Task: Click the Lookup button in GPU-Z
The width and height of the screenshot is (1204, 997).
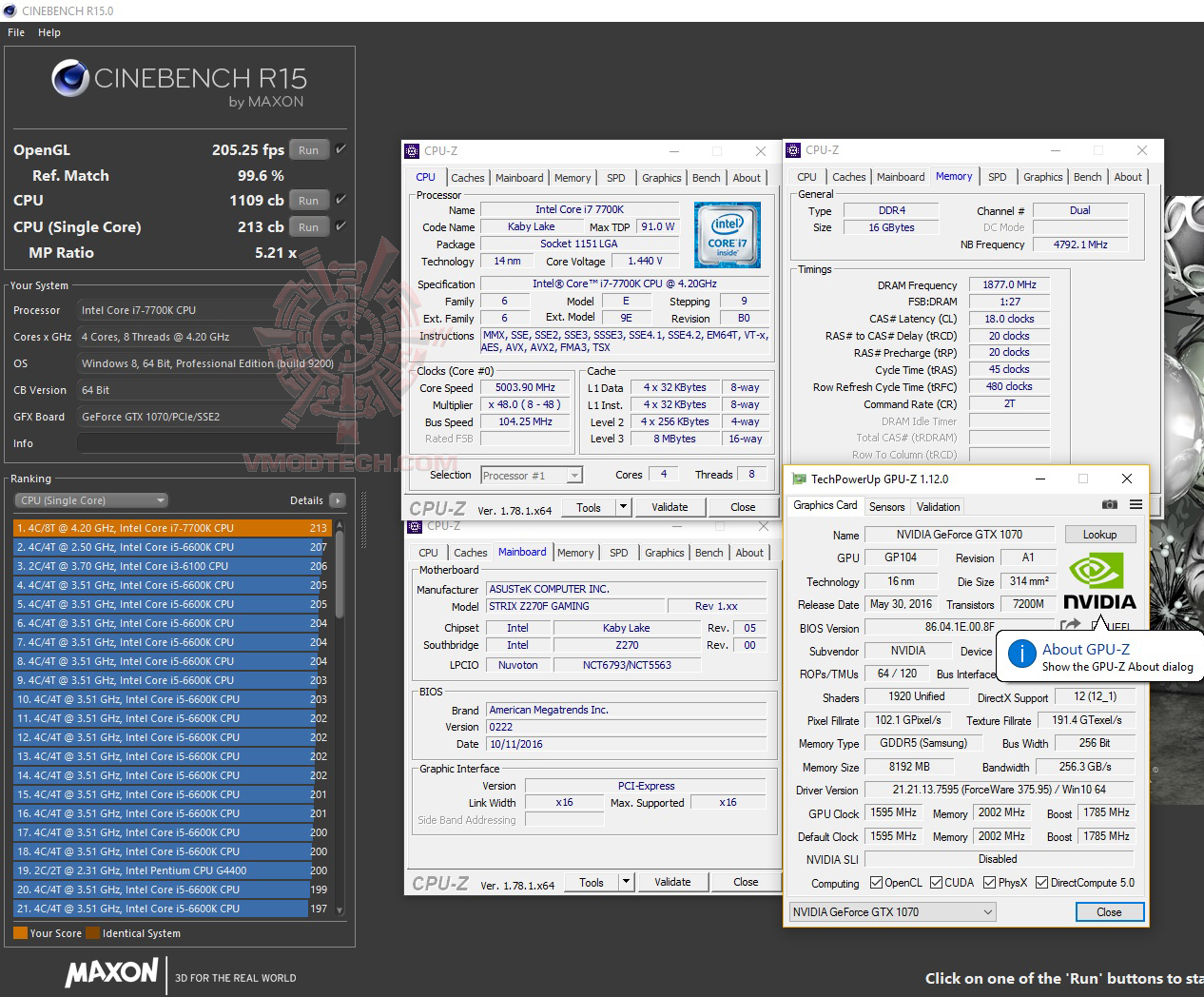Action: click(1099, 534)
